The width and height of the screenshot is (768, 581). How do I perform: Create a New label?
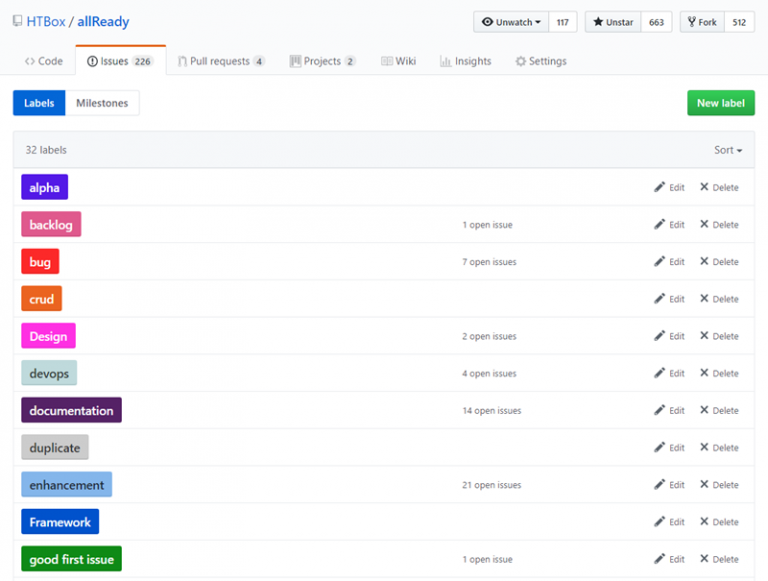(x=720, y=103)
